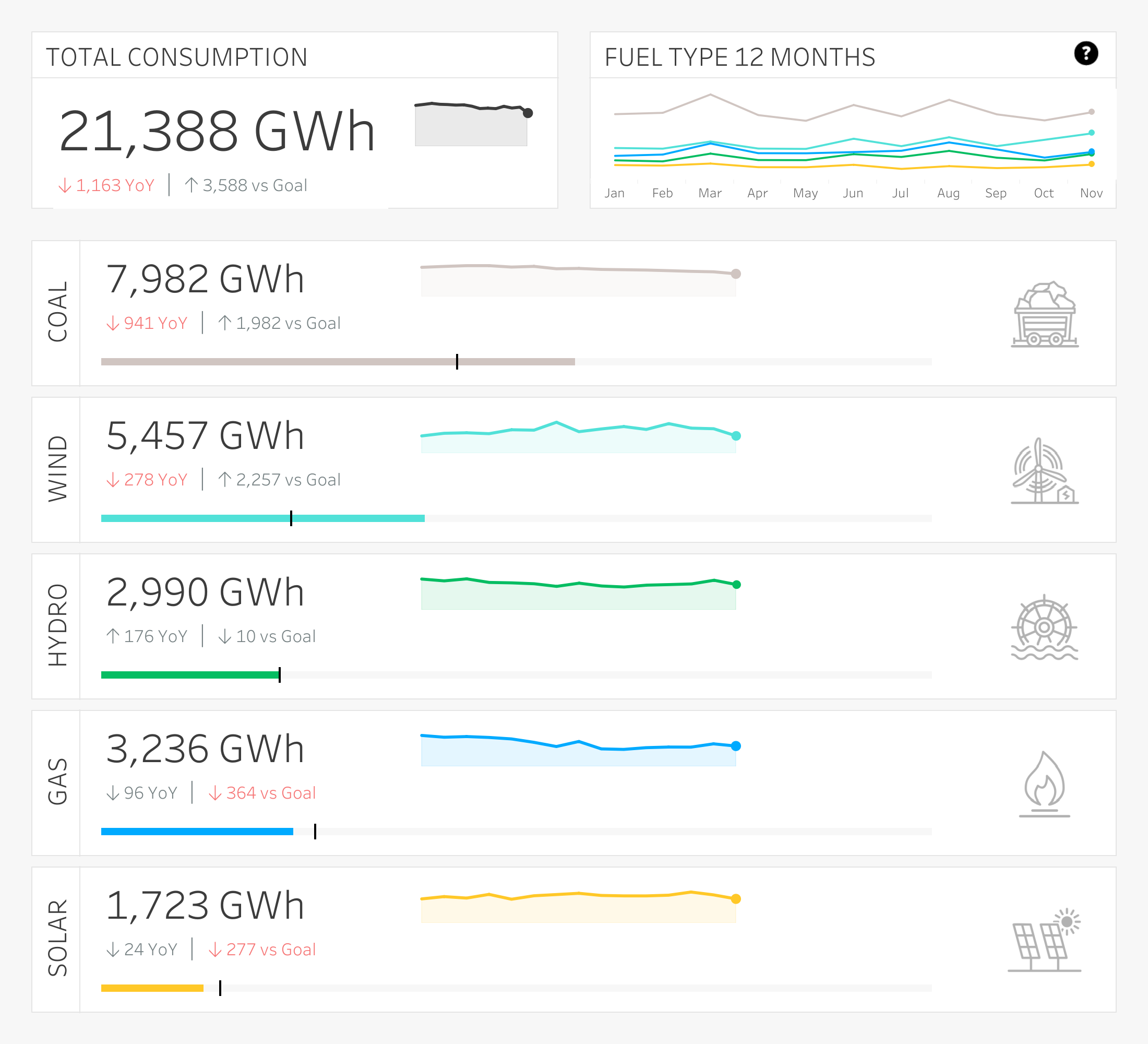Screen dimensions: 1148x1044
Task: Click the help question mark icon
Action: [1086, 54]
